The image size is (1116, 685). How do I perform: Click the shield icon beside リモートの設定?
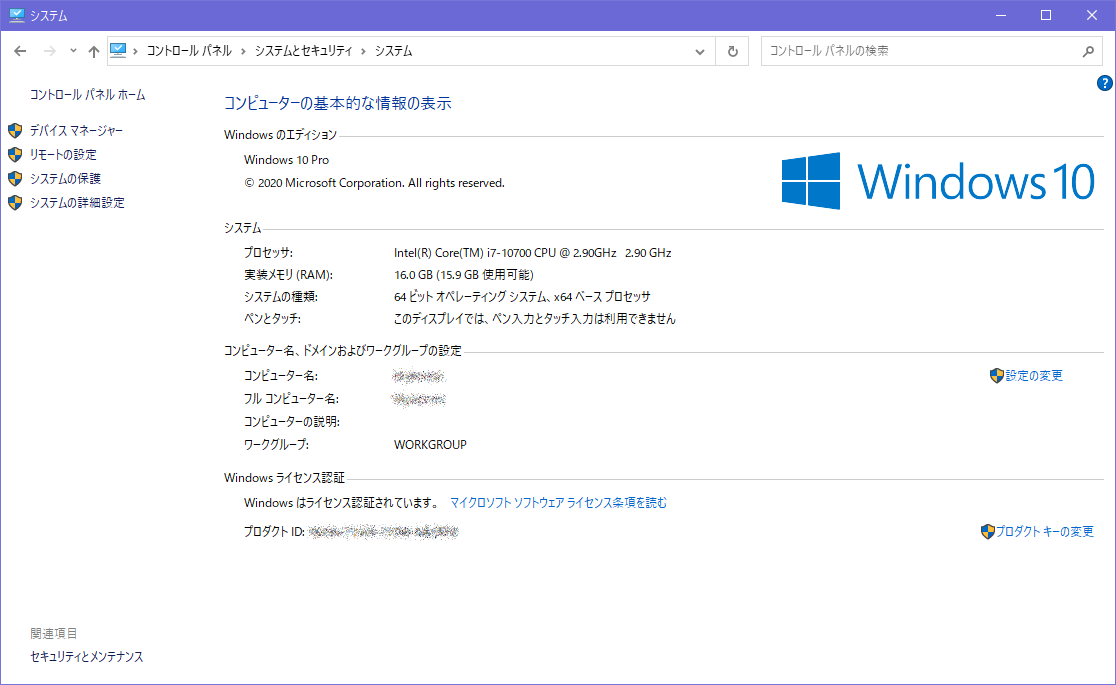coord(15,155)
